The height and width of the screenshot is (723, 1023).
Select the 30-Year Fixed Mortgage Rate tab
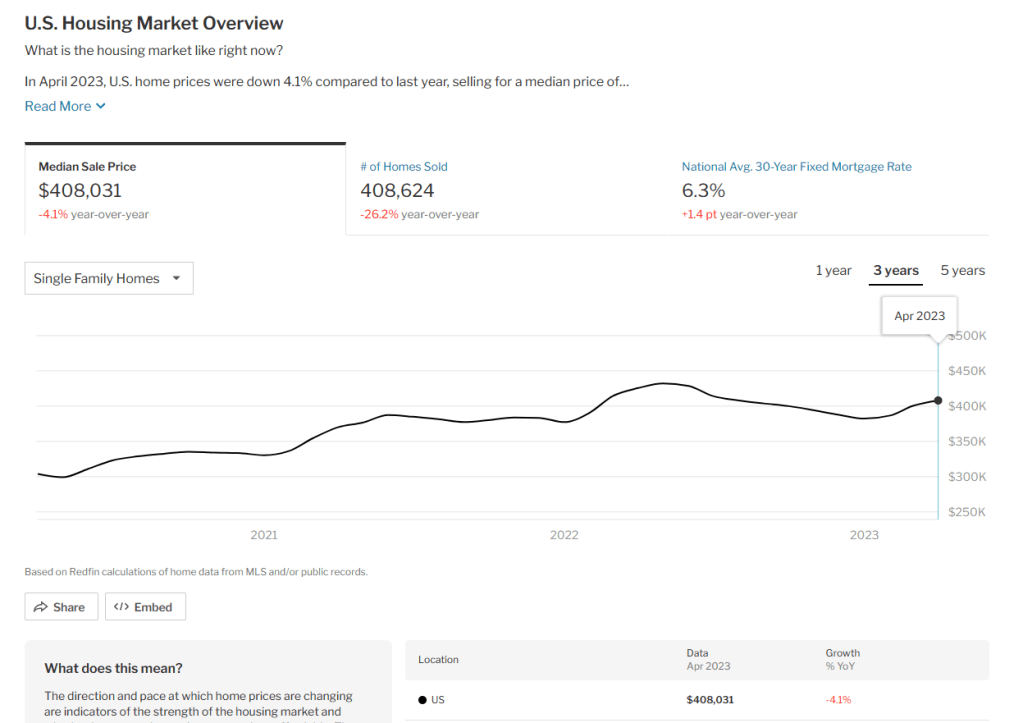[796, 167]
